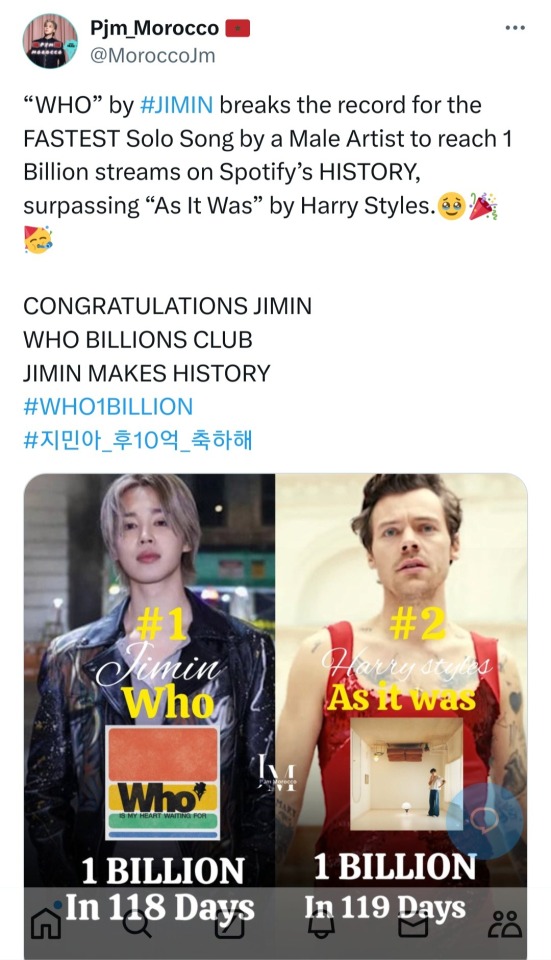Screen dimensions: 551x960
Task: Open the Grok slash-box icon in bottom bar
Action: click(x=231, y=924)
